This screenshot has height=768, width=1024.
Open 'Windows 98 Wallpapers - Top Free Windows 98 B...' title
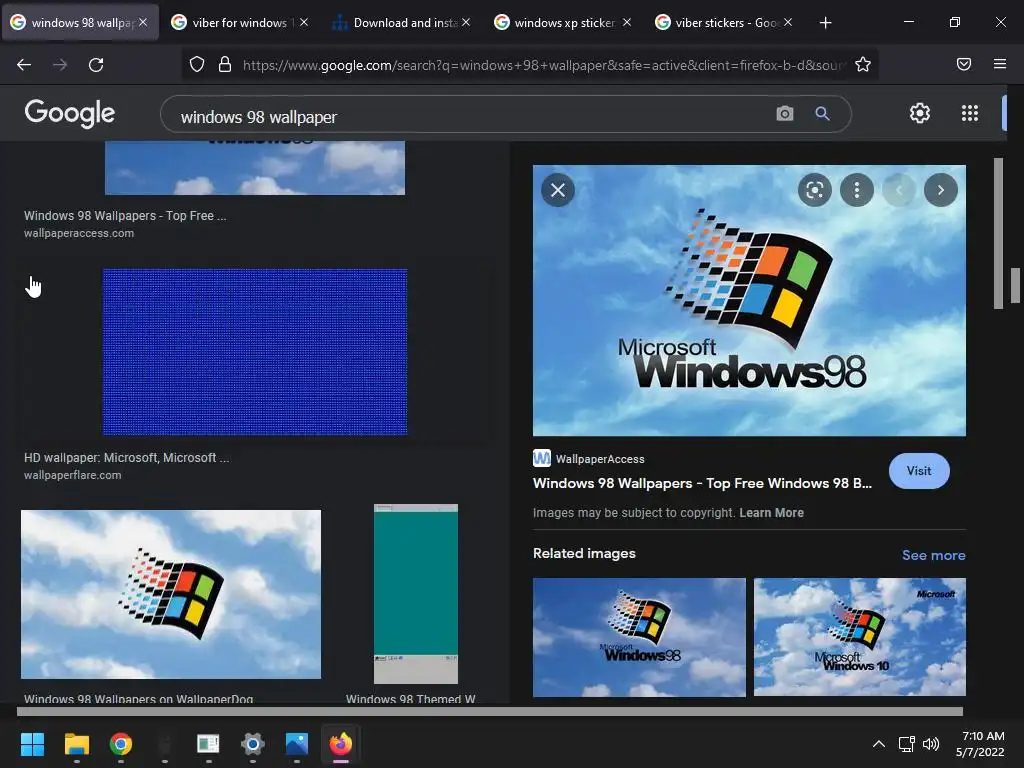pos(702,483)
